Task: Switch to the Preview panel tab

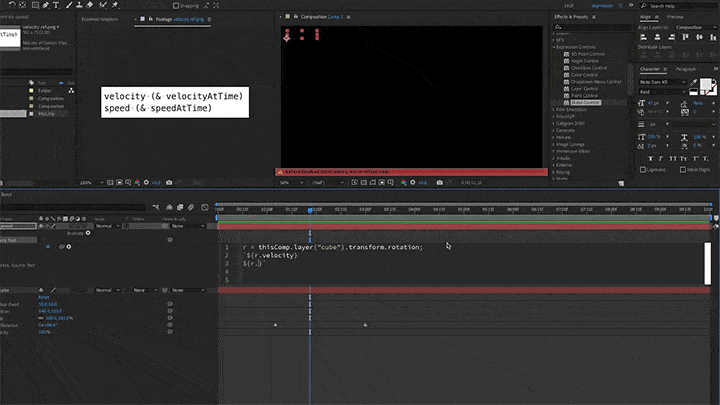Action: pyautogui.click(x=675, y=17)
